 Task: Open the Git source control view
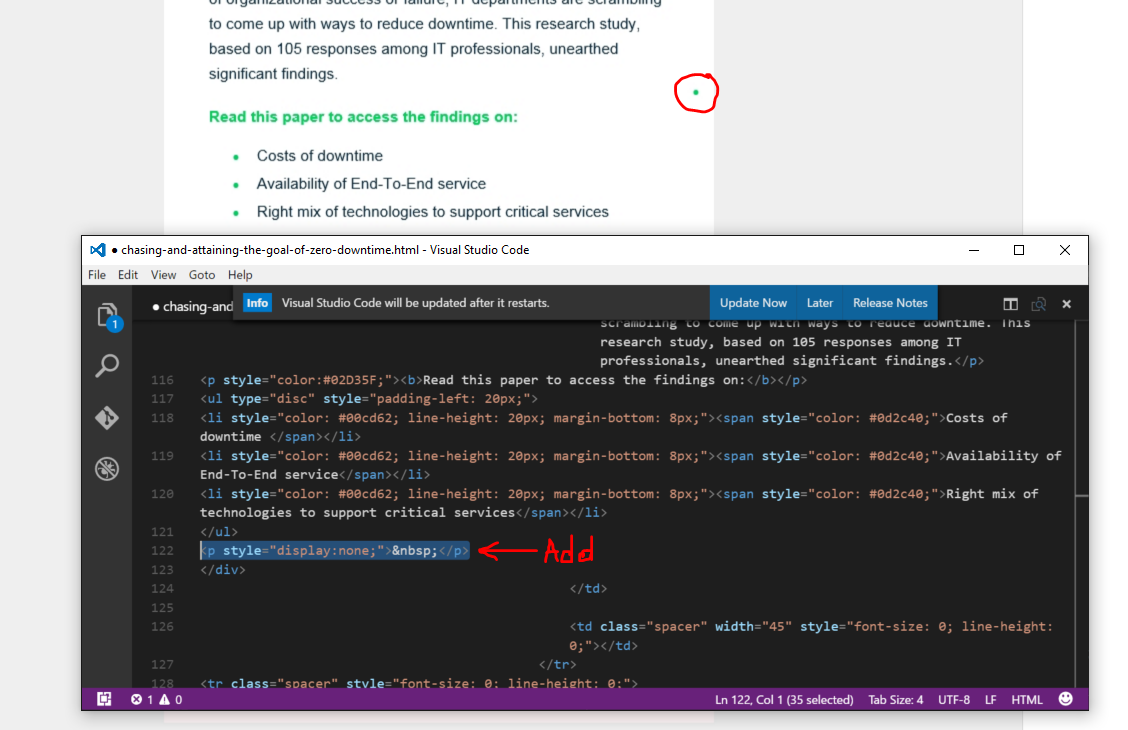click(107, 417)
